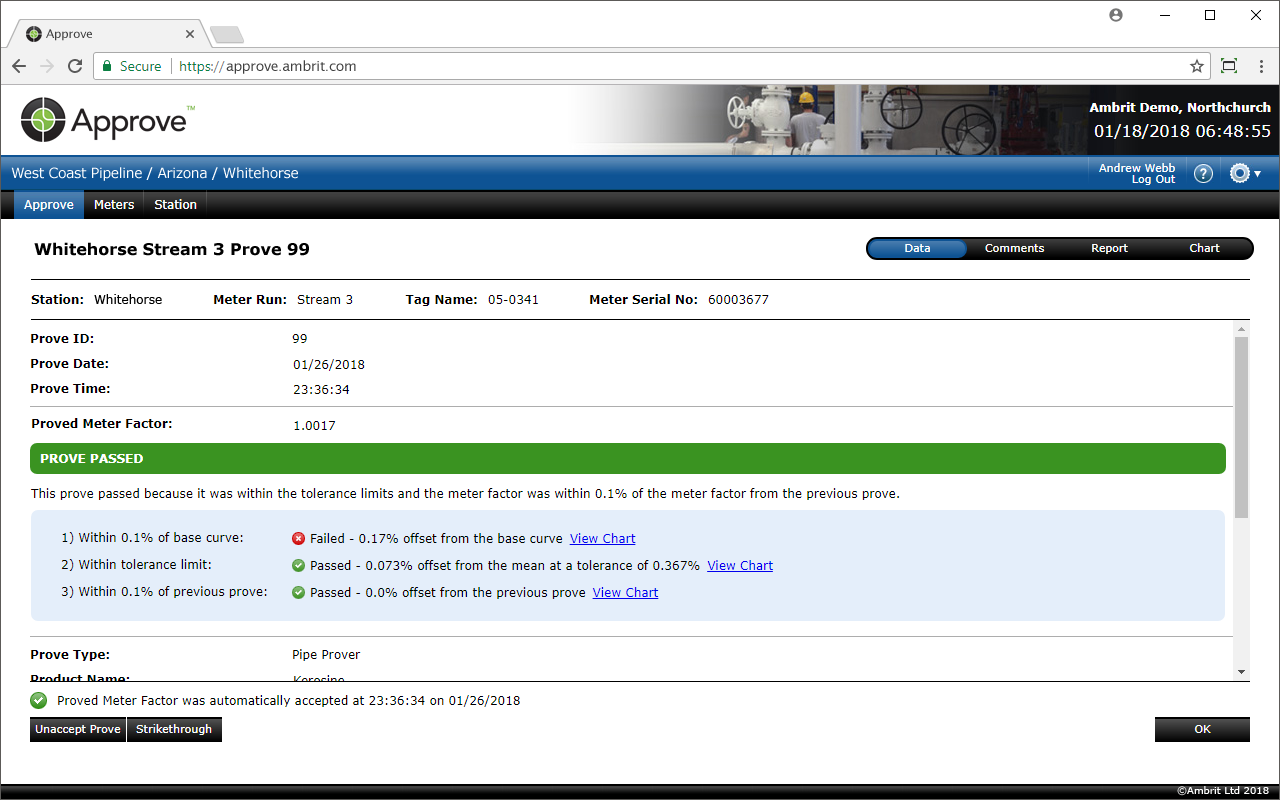Click the fullscreen icon beside the bookmark star
The width and height of the screenshot is (1280, 800).
(x=1229, y=66)
